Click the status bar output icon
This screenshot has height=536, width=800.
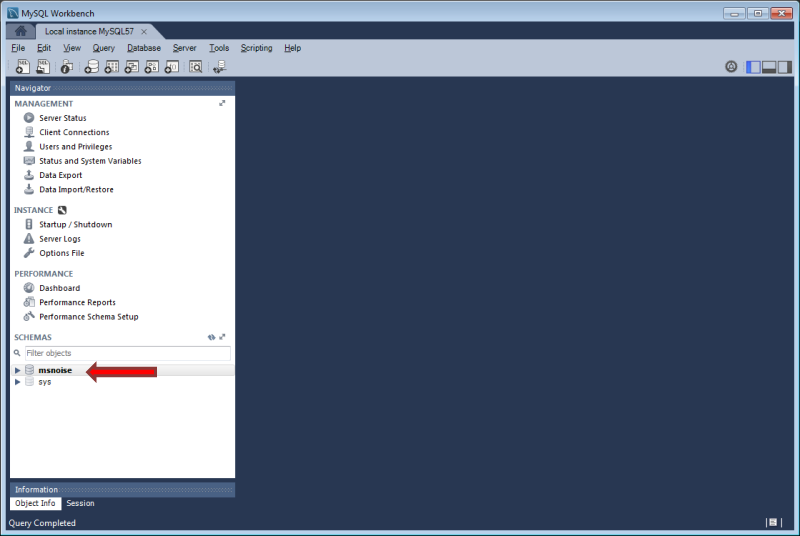click(773, 522)
